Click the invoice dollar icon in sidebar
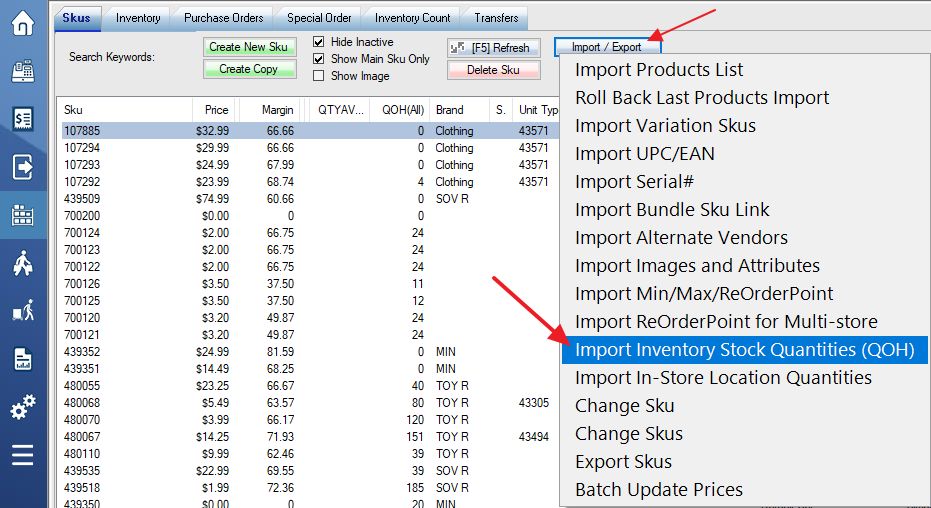The width and height of the screenshot is (931, 508). click(x=23, y=119)
